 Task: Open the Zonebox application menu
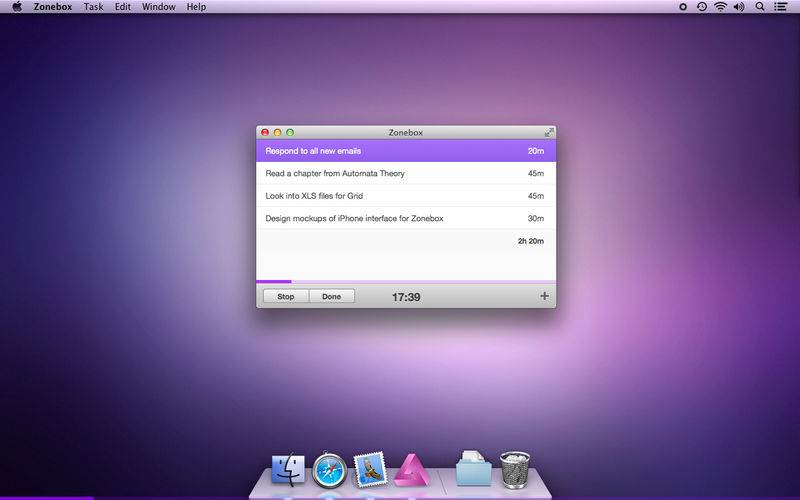click(x=53, y=7)
